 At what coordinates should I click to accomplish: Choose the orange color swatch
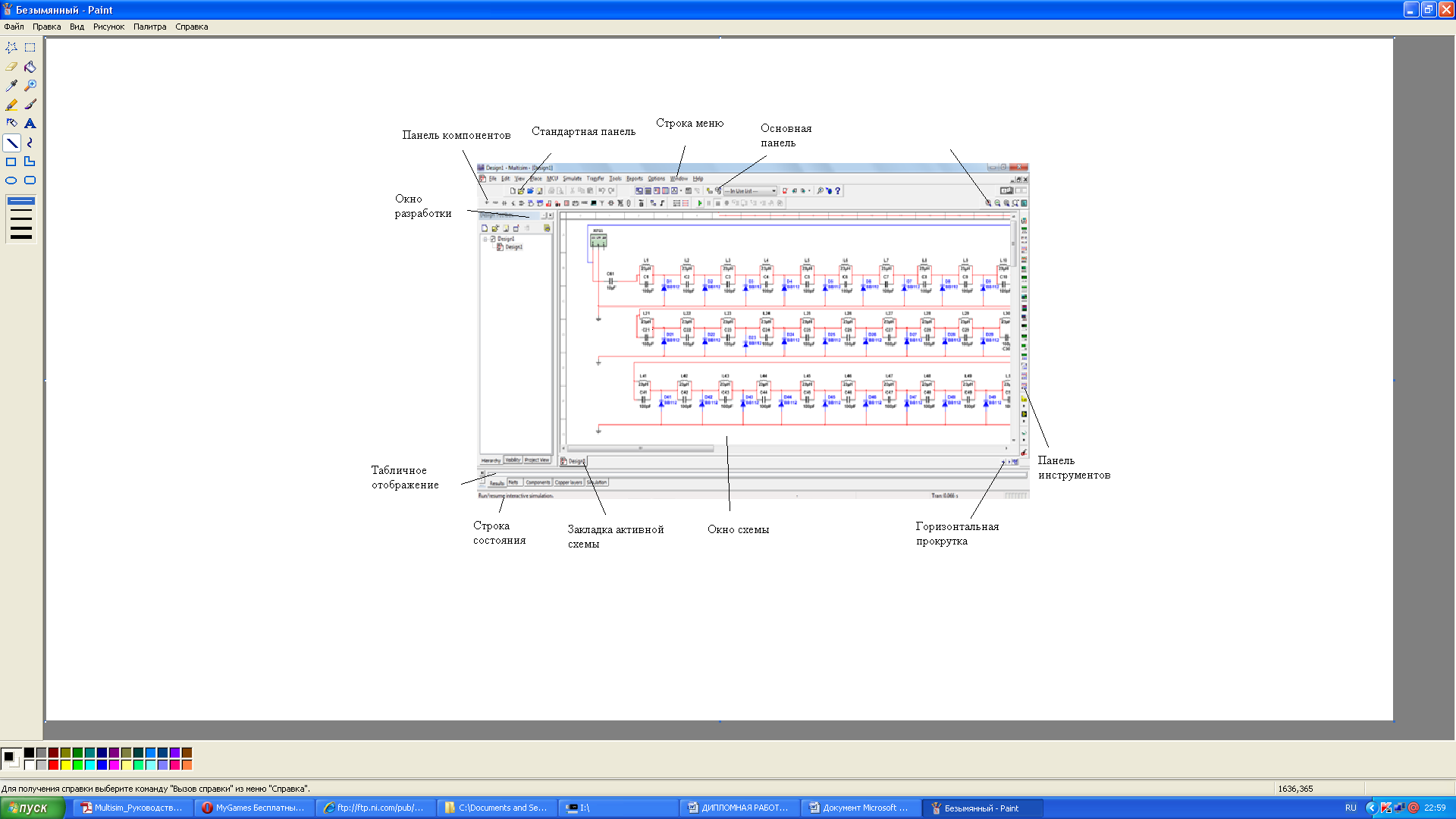[x=187, y=764]
